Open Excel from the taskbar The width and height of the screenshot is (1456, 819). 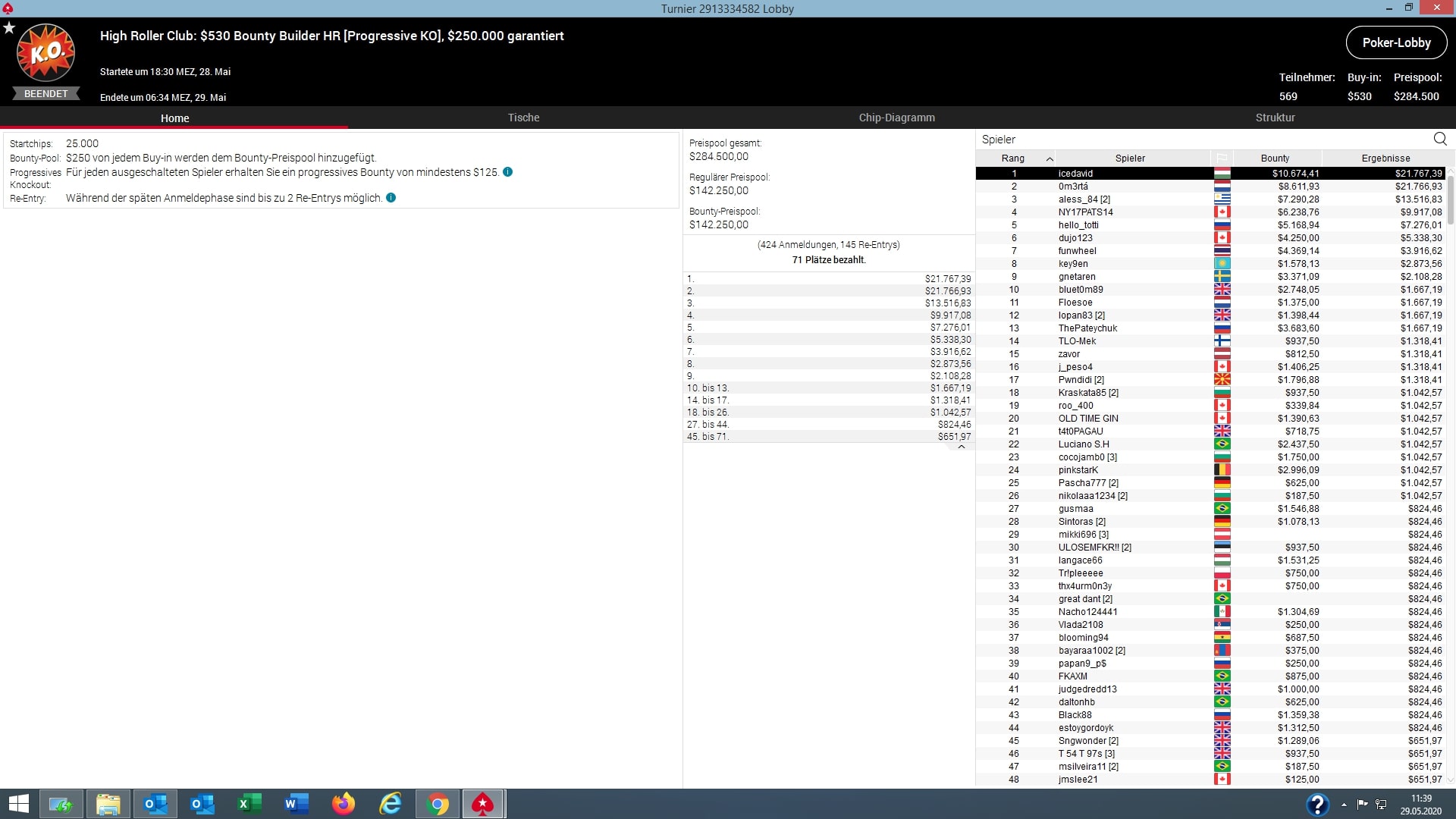(x=249, y=804)
